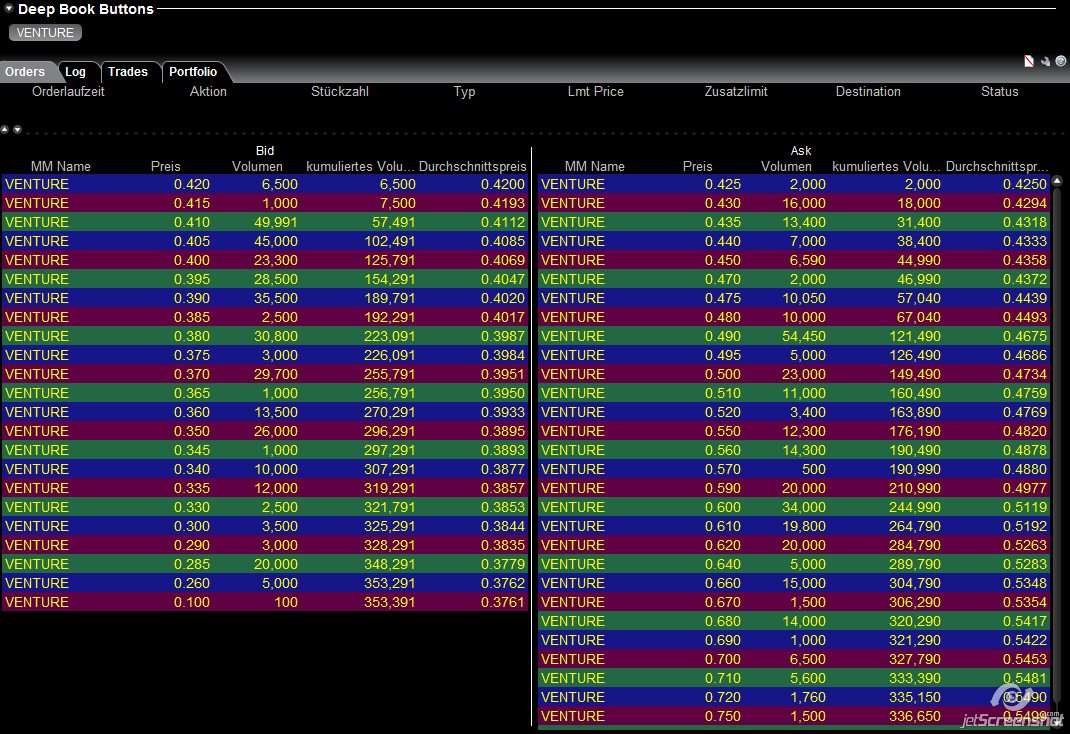Select ask cumulative volume 149,490
1070x734 pixels.
click(914, 375)
